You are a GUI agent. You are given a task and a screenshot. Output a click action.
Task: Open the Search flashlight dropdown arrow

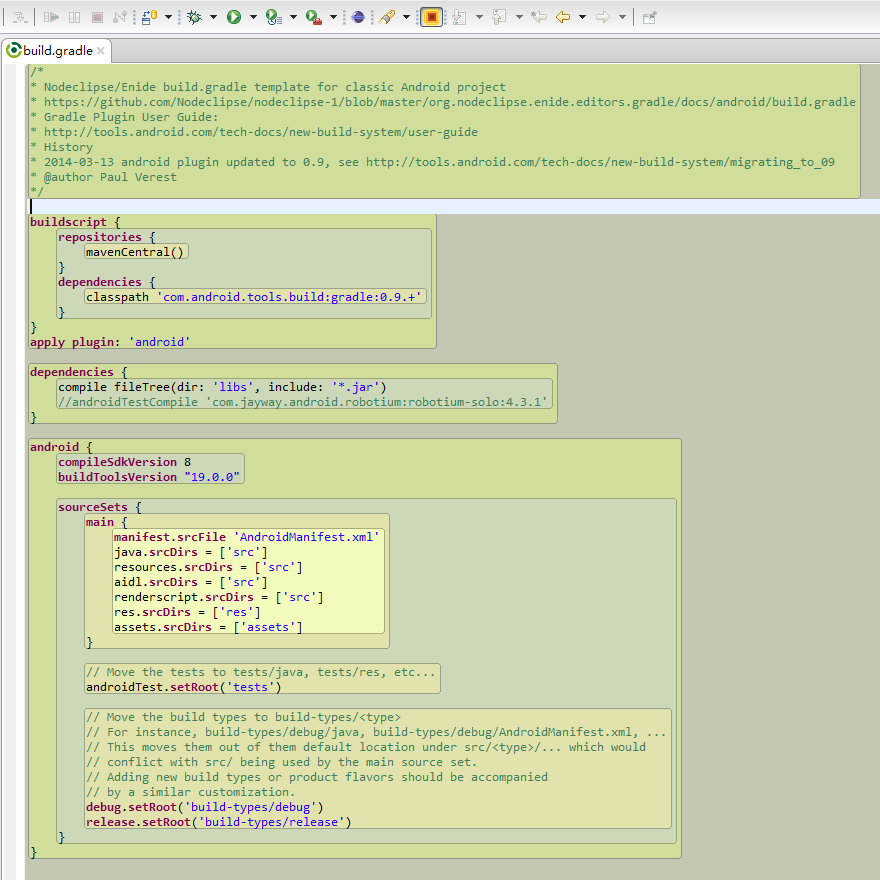coord(406,17)
